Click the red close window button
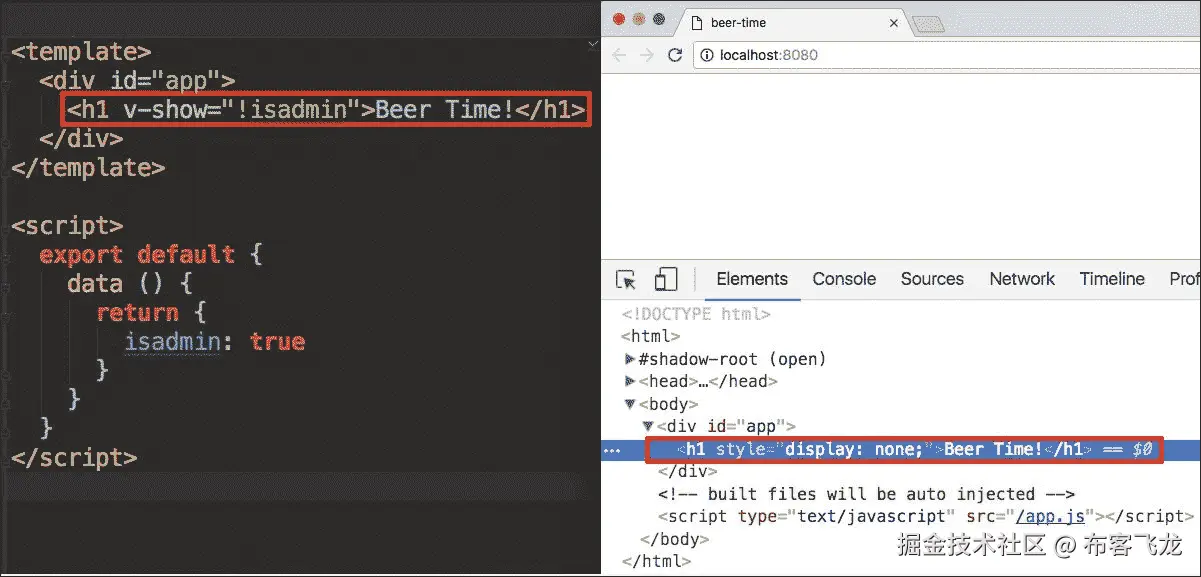The height and width of the screenshot is (577, 1201). [x=618, y=18]
